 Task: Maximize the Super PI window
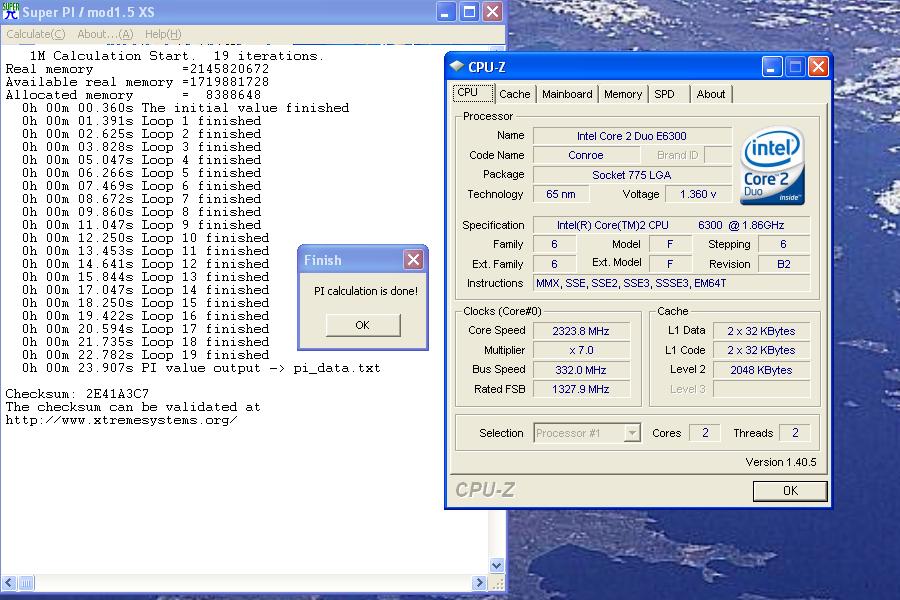(469, 11)
